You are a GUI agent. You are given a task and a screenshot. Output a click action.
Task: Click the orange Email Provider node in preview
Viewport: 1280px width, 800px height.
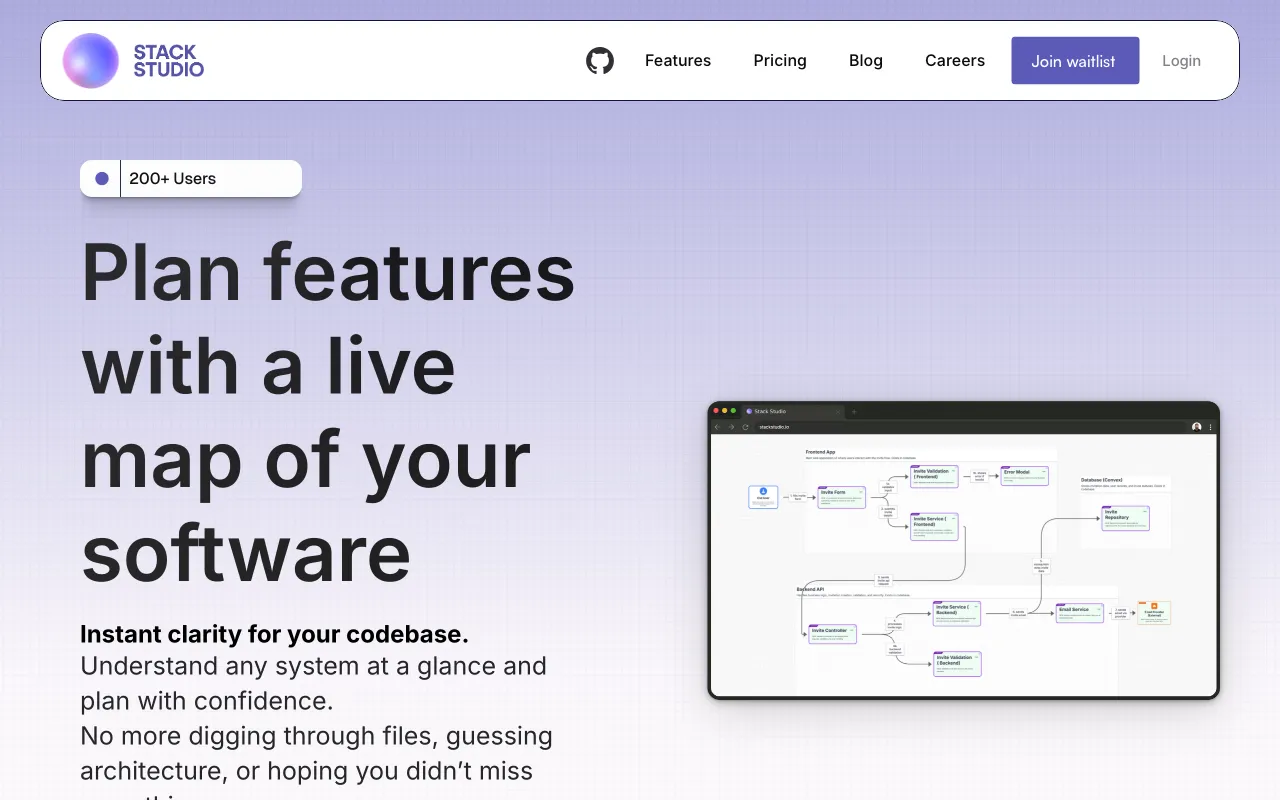1154,613
